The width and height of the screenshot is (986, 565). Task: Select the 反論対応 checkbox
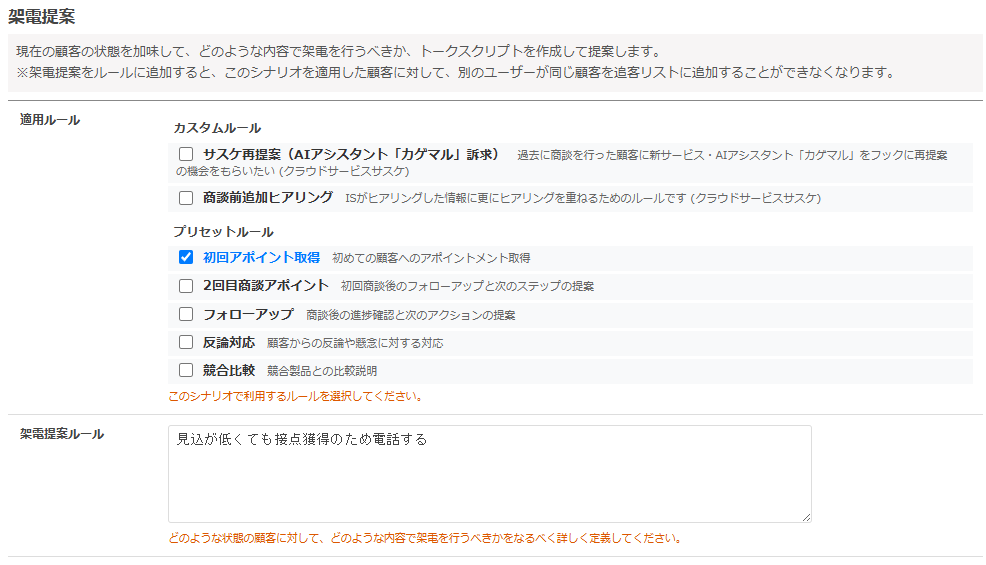[186, 342]
